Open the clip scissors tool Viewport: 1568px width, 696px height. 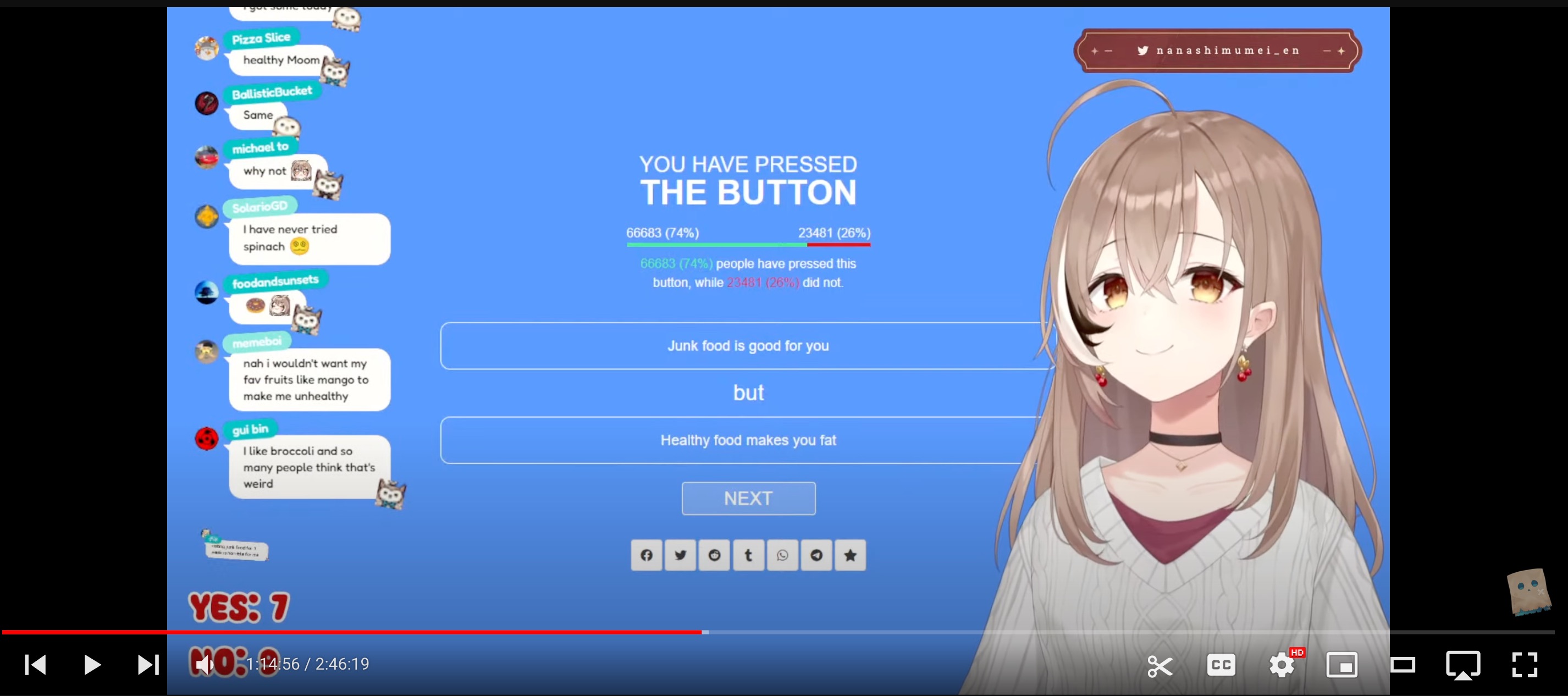point(1160,666)
